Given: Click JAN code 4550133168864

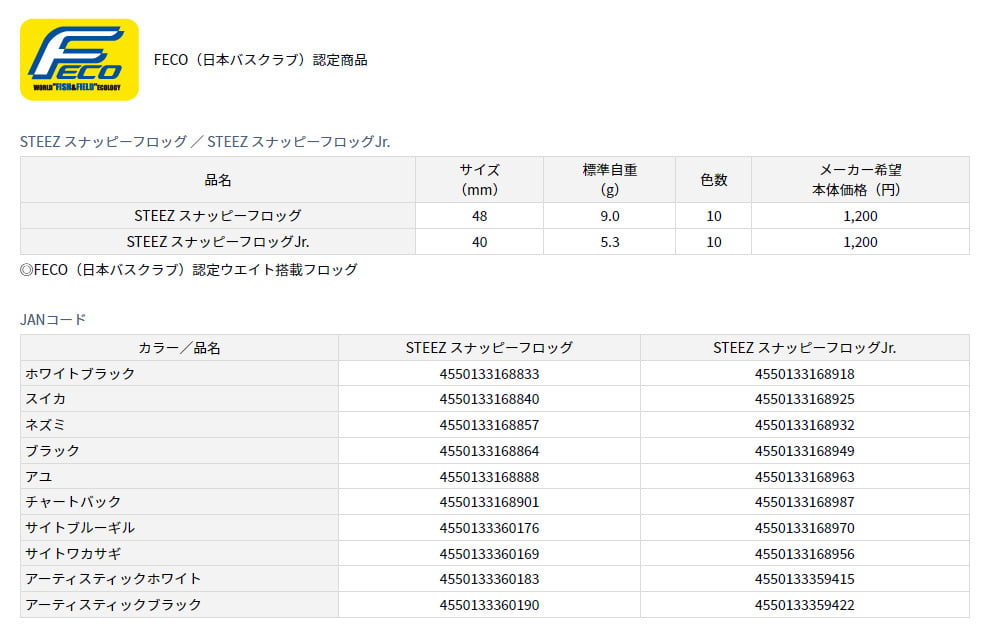Looking at the screenshot, I should point(489,451).
